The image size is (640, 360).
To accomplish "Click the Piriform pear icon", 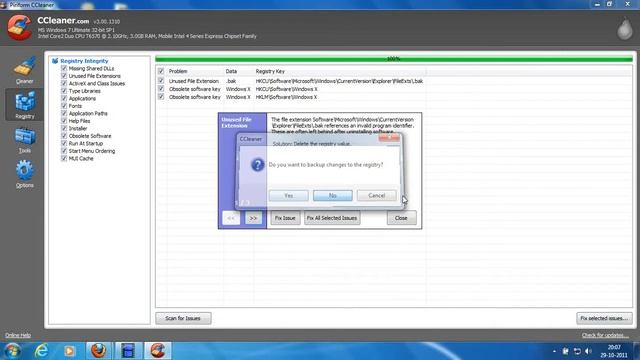I will pyautogui.click(x=624, y=28).
